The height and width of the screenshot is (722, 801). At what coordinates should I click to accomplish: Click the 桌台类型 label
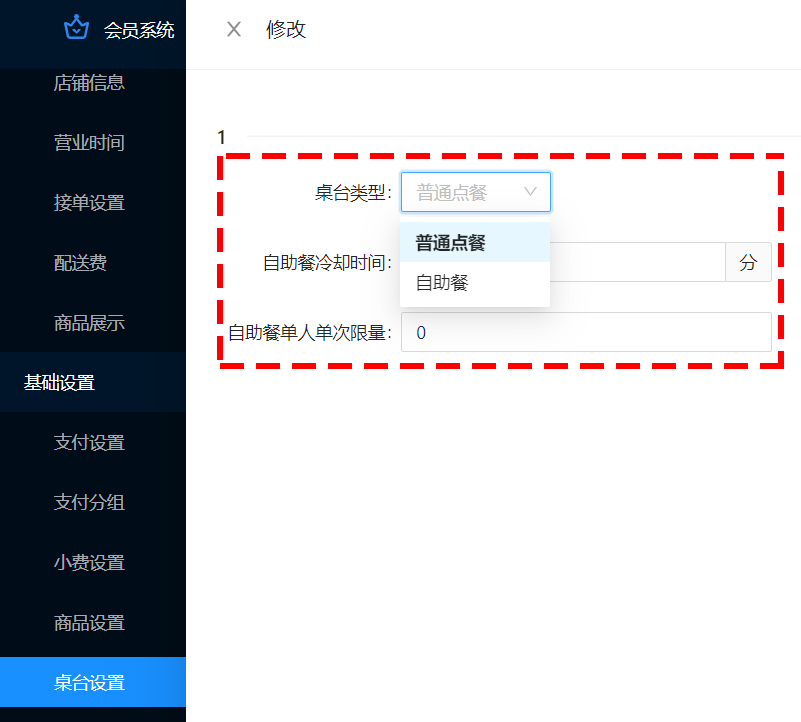(x=353, y=193)
